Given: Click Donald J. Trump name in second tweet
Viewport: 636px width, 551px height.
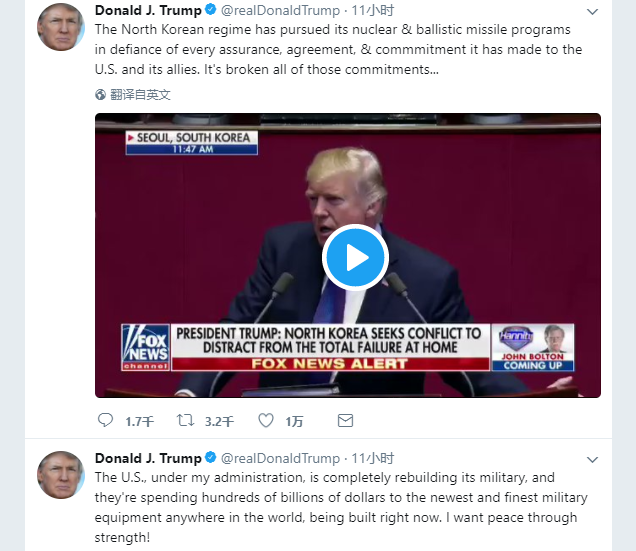Looking at the screenshot, I should click(148, 458).
